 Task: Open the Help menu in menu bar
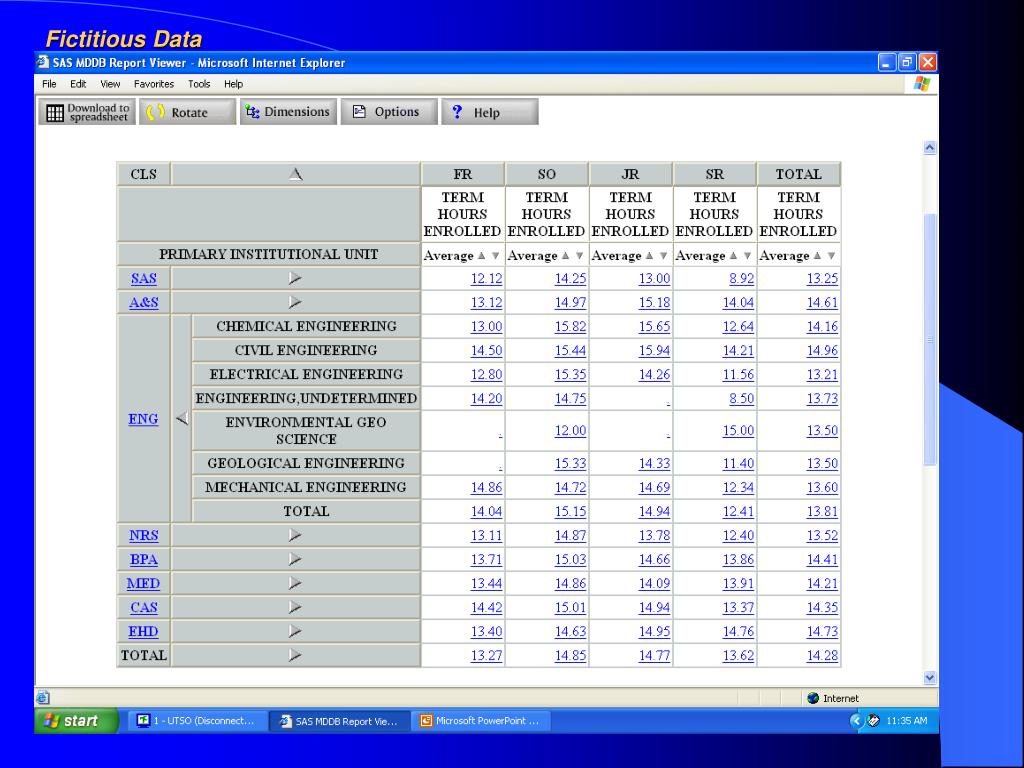pyautogui.click(x=233, y=84)
